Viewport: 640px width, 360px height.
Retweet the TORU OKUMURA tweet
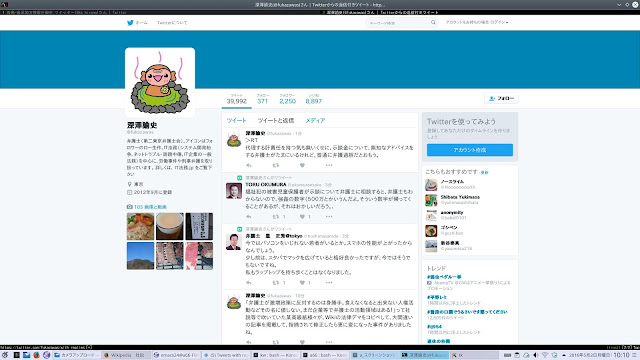click(x=276, y=217)
